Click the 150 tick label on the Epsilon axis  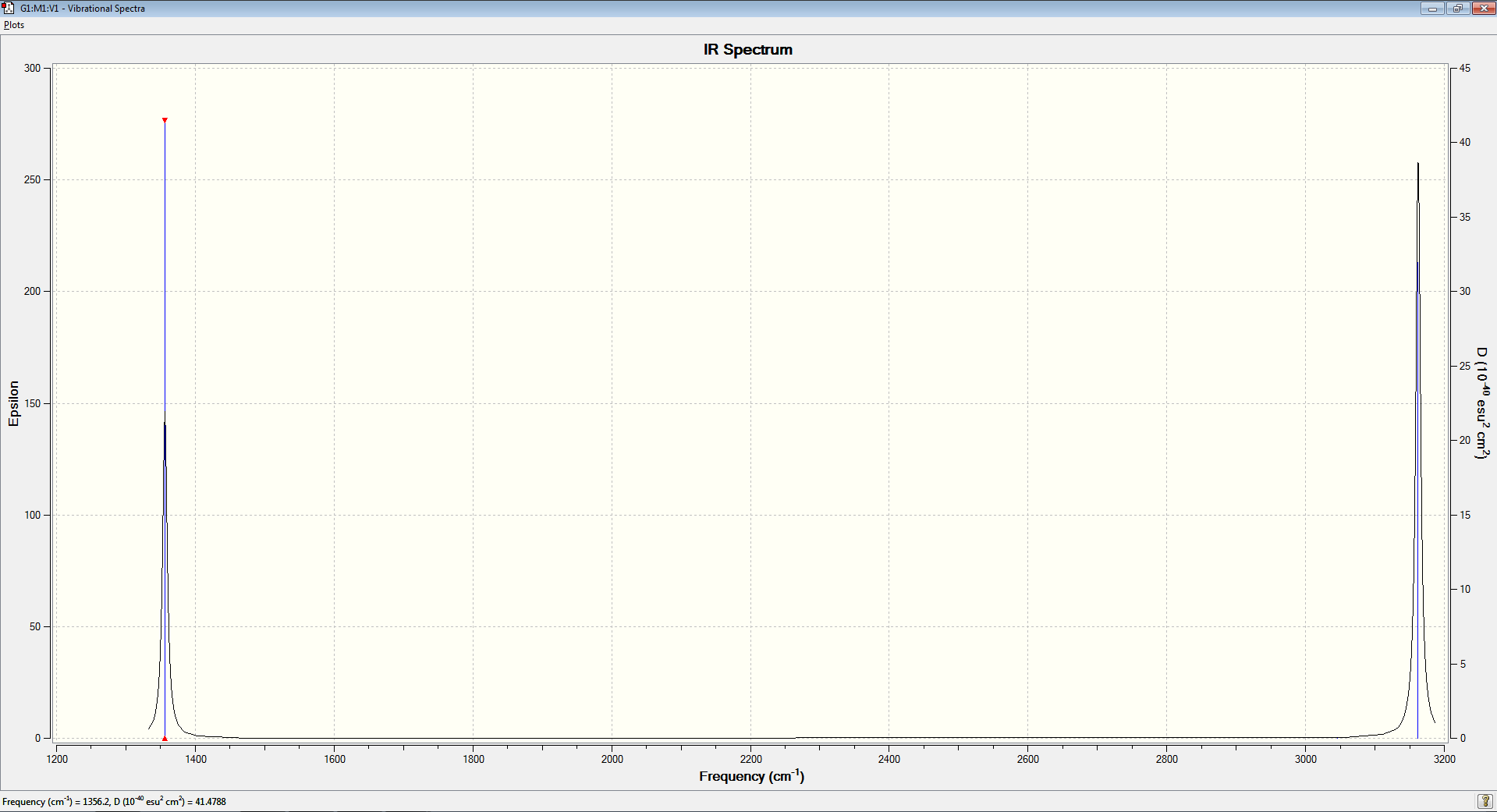point(32,403)
